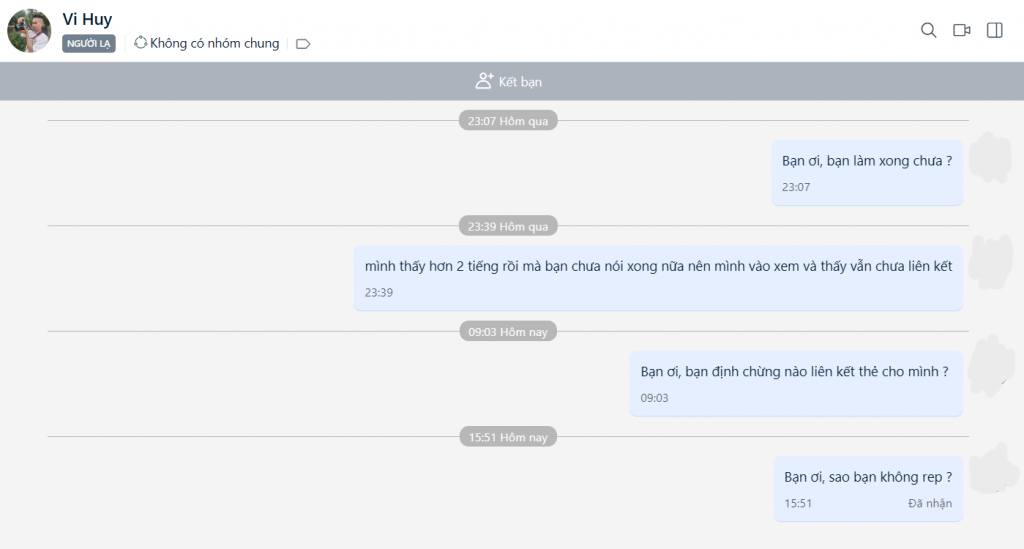
Task: Click the Không có nhóm chung text
Action: [x=214, y=43]
